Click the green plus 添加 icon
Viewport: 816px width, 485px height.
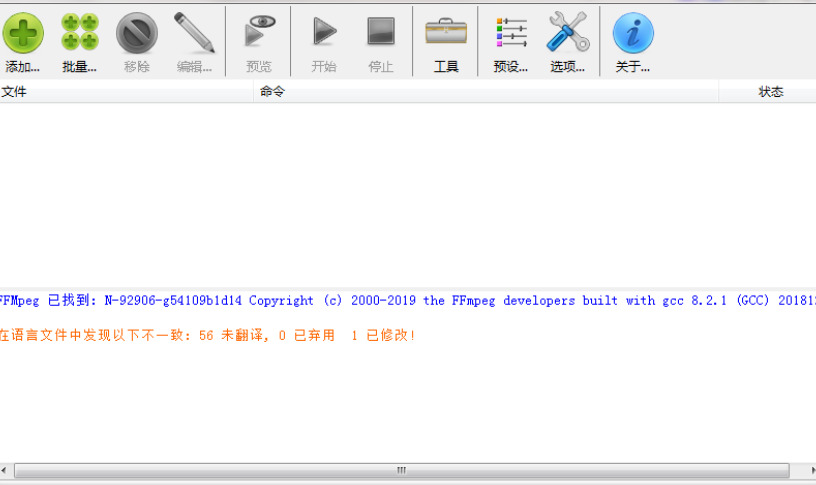click(23, 33)
